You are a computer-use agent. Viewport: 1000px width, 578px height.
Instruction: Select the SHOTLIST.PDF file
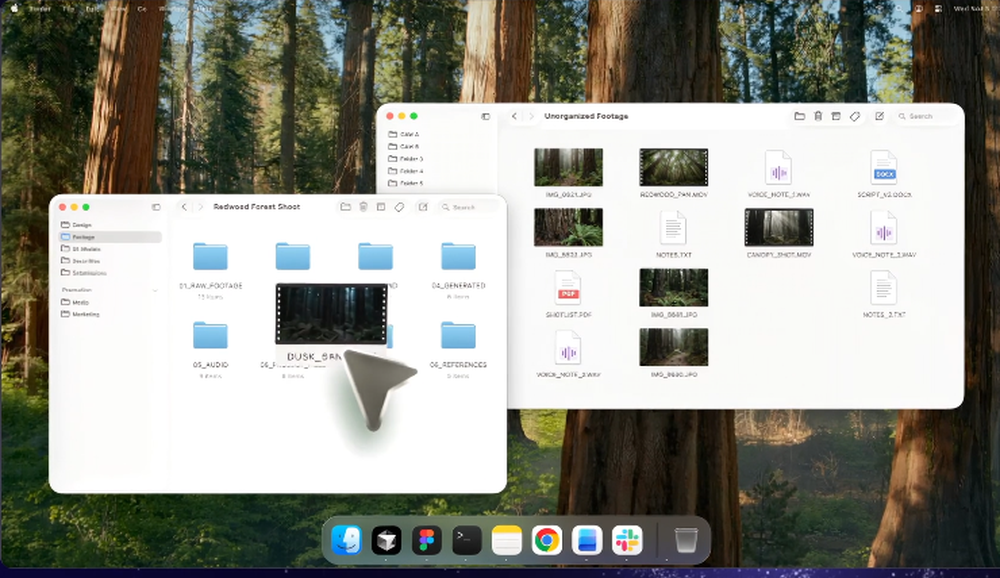[x=568, y=288]
